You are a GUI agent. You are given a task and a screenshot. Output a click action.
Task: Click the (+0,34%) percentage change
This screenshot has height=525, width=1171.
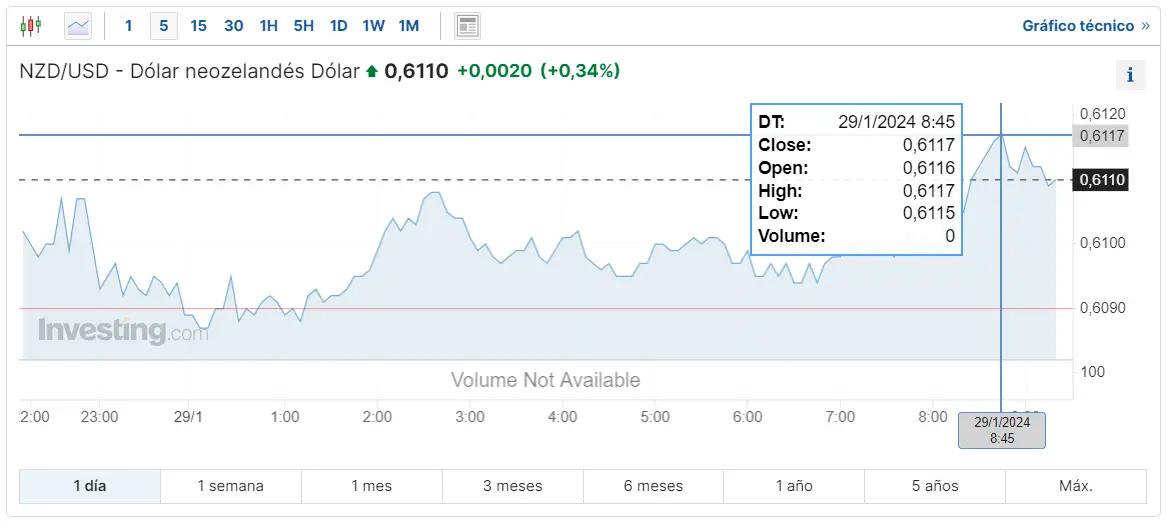(x=580, y=72)
